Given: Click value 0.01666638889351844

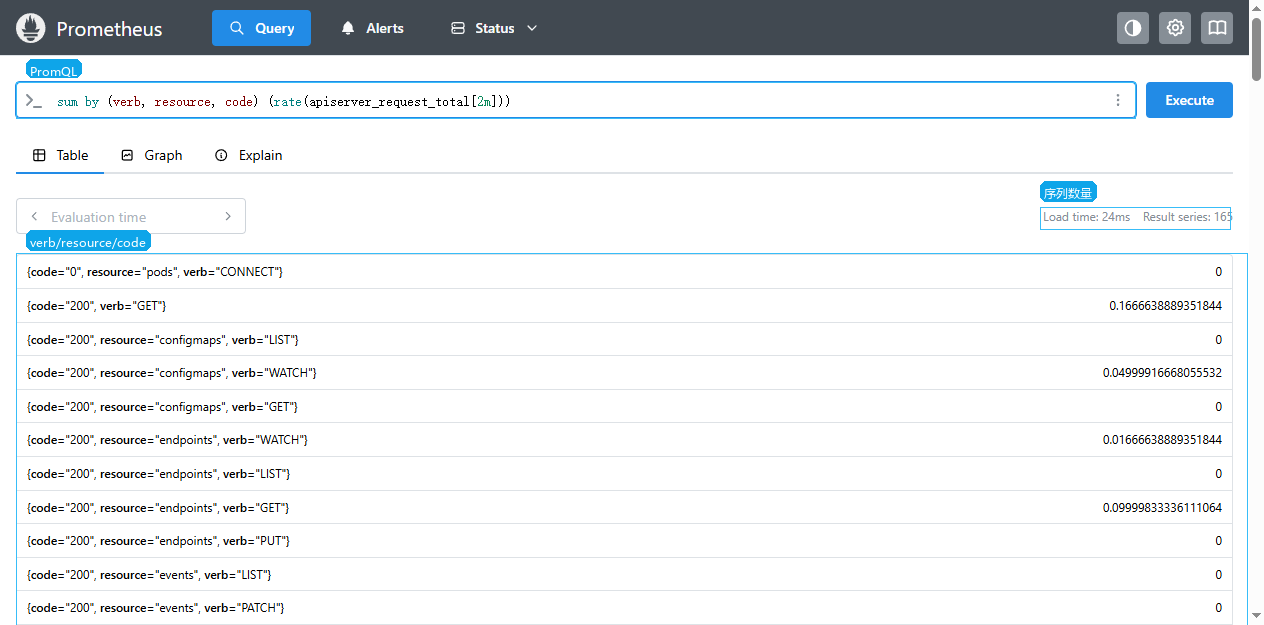Looking at the screenshot, I should 1162,439.
